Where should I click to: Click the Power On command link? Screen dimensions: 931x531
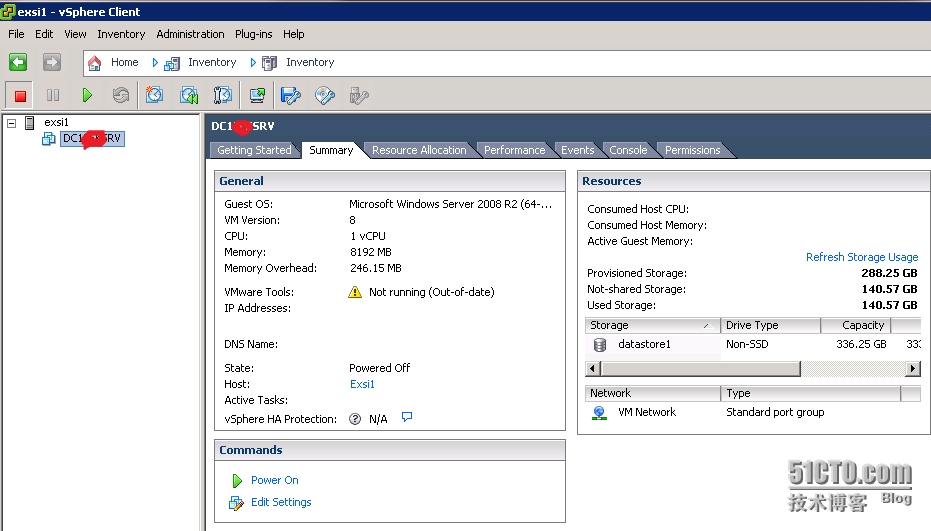(274, 480)
